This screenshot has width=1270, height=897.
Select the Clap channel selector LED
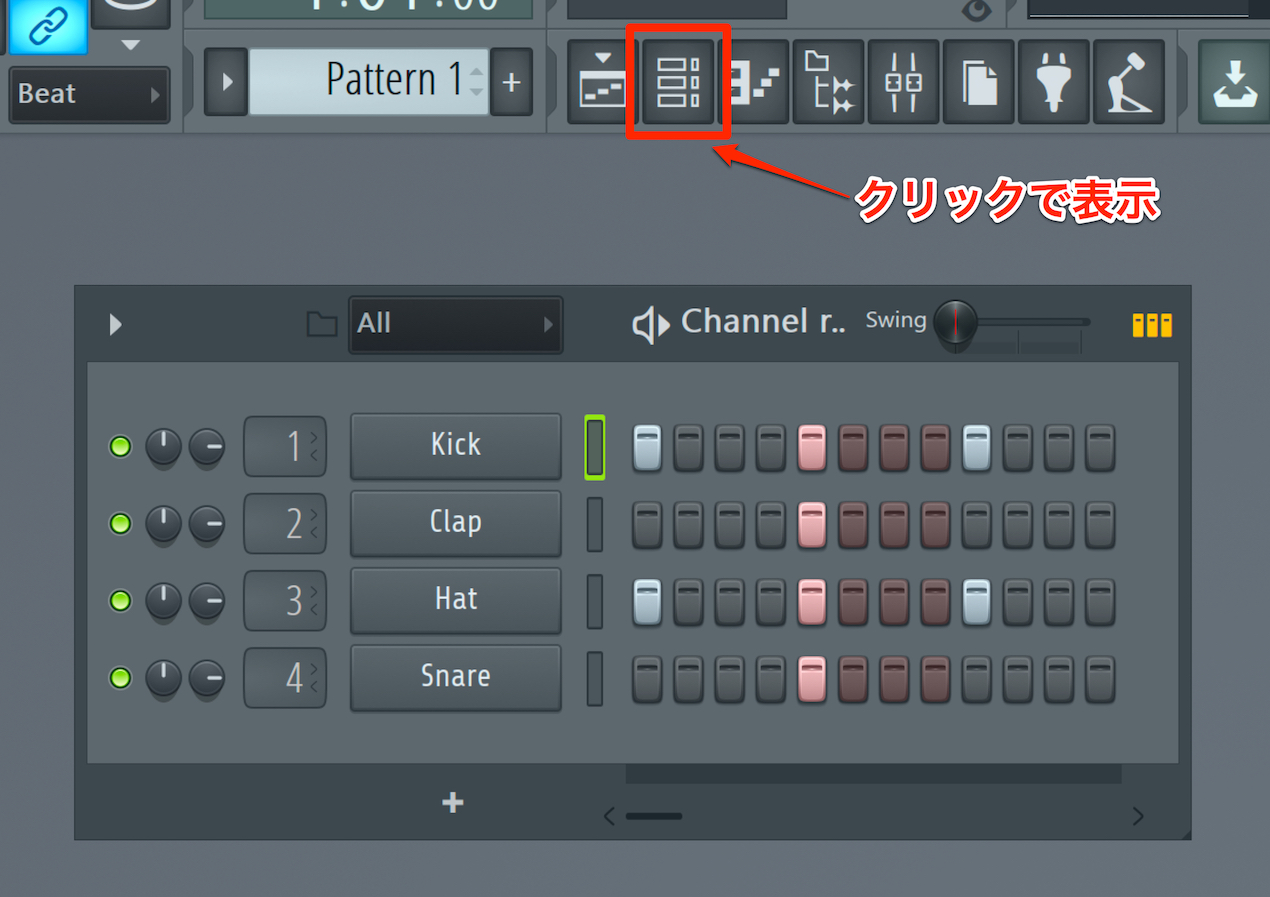click(x=595, y=524)
